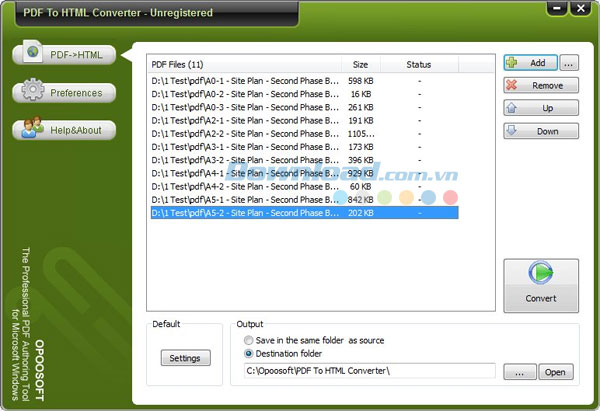The image size is (600, 411).
Task: Open the PDF->HTML tab
Action: click(x=64, y=55)
